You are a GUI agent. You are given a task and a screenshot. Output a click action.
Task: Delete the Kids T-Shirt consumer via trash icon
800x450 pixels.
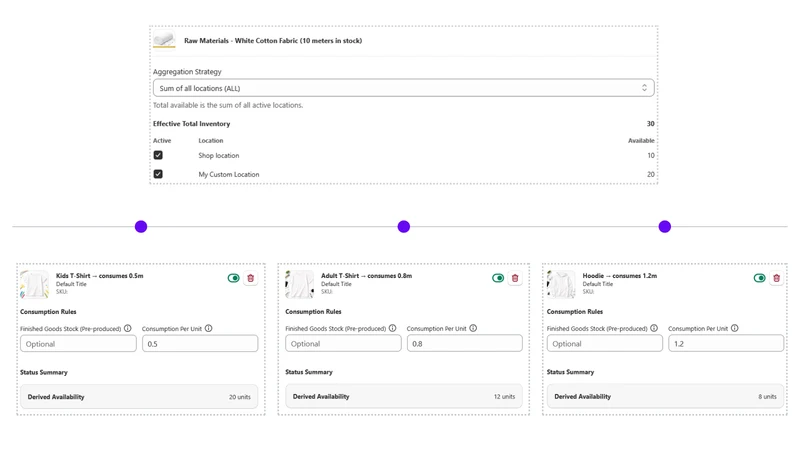click(251, 278)
